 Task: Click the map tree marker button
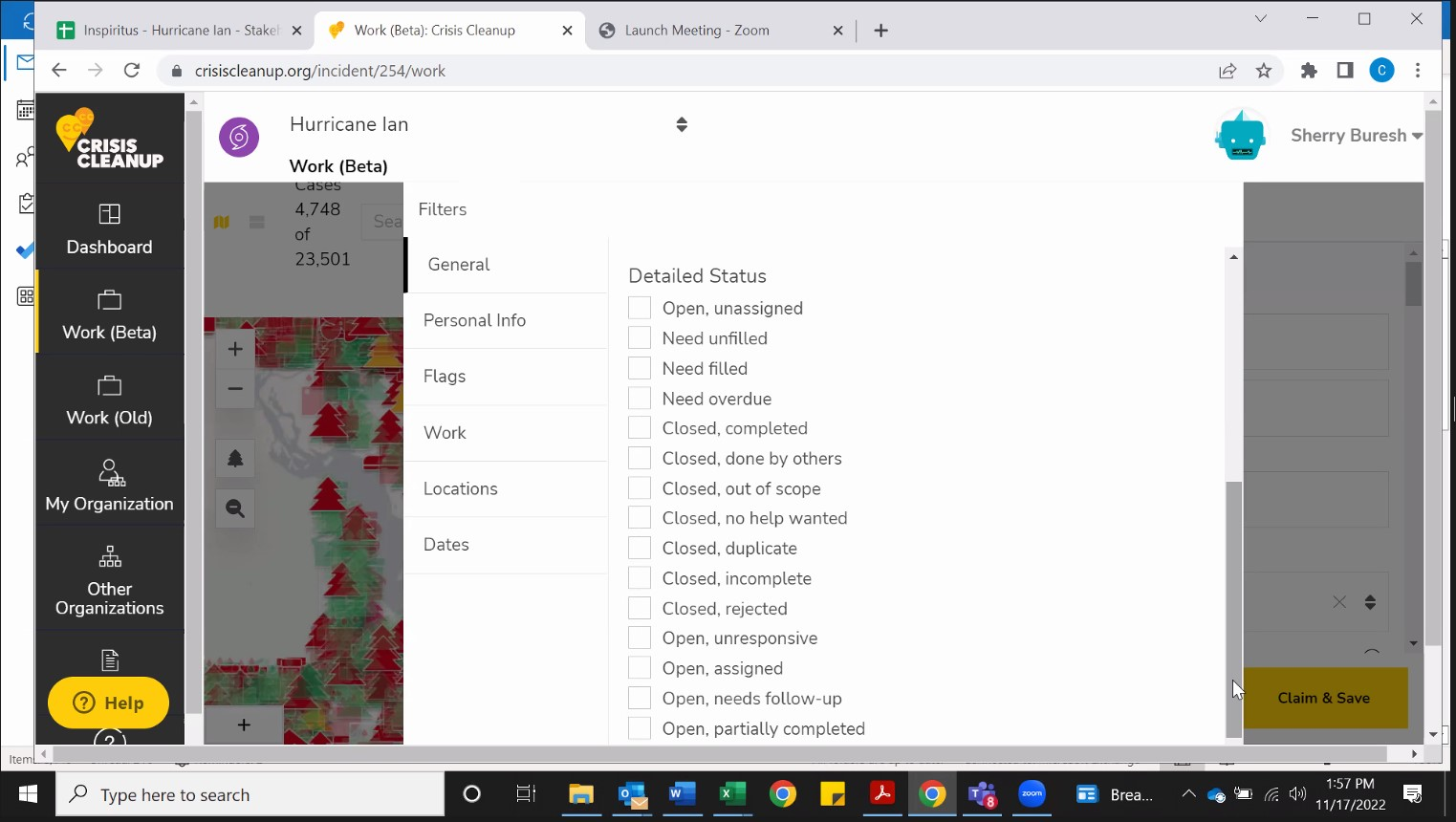[x=235, y=459]
